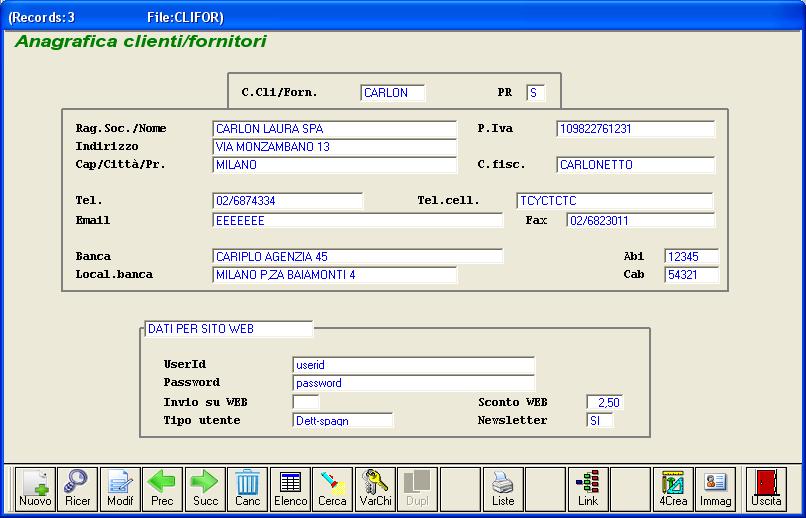
Task: Click the Local.banca field MILANO P.ZA BAIAMONTI 4
Action: (x=334, y=275)
